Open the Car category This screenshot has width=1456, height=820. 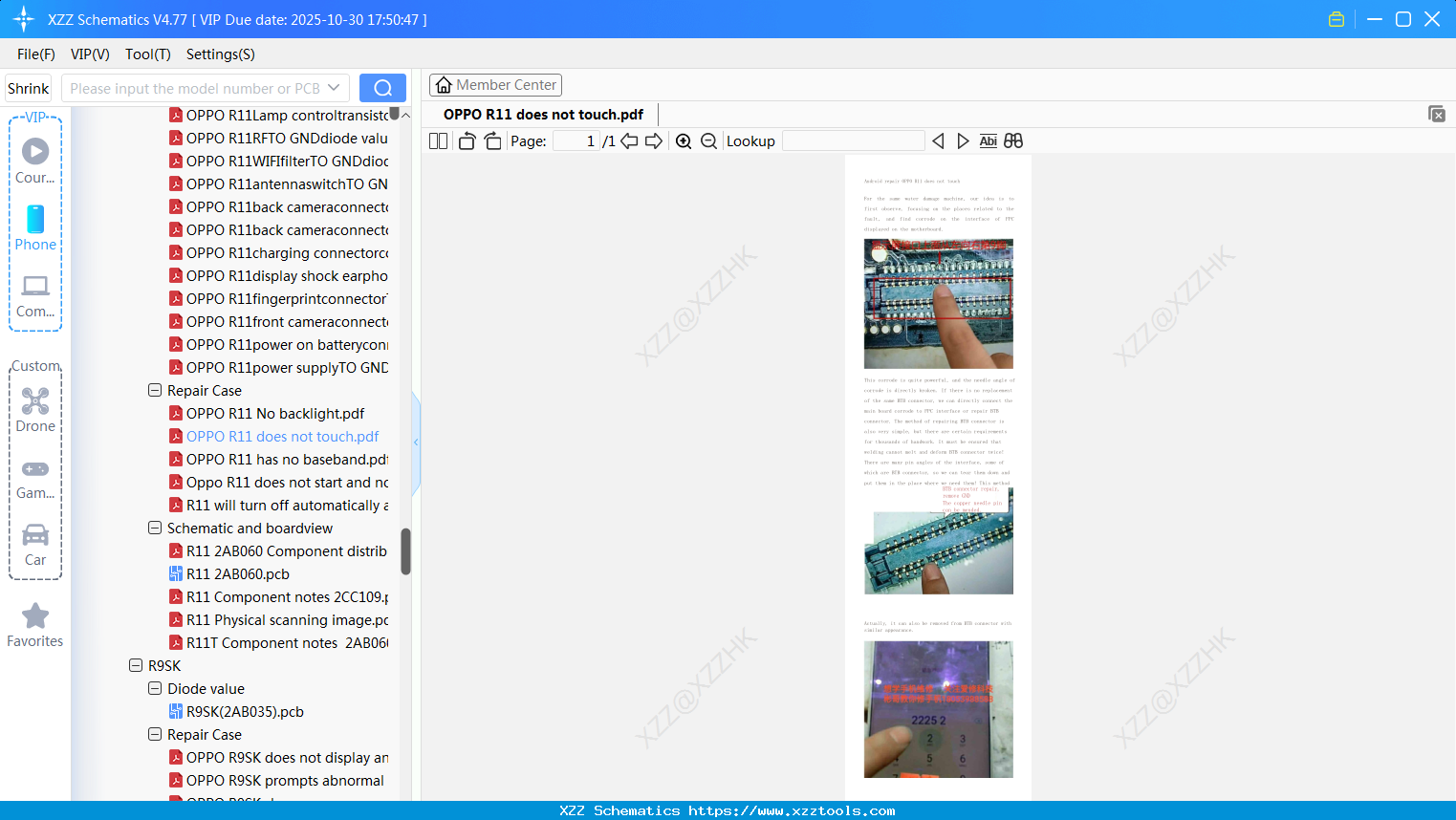pyautogui.click(x=35, y=545)
